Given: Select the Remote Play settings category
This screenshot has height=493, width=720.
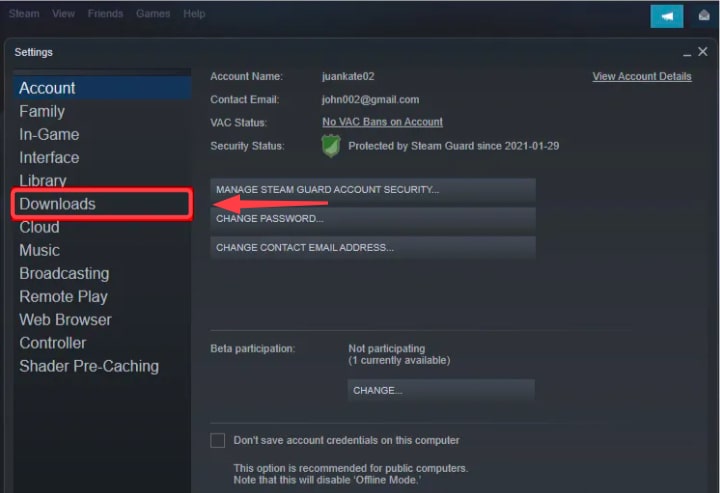Looking at the screenshot, I should 102,297.
